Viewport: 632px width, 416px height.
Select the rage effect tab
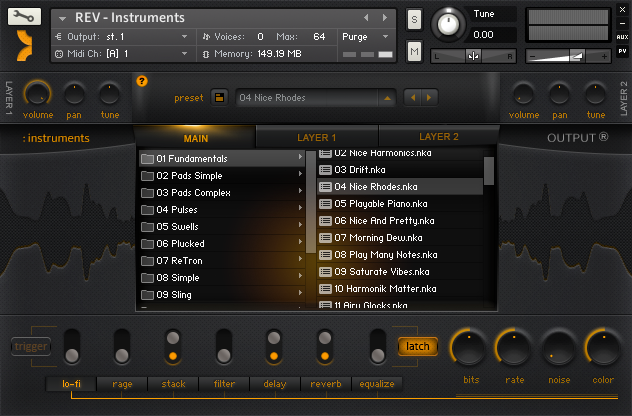[122, 384]
